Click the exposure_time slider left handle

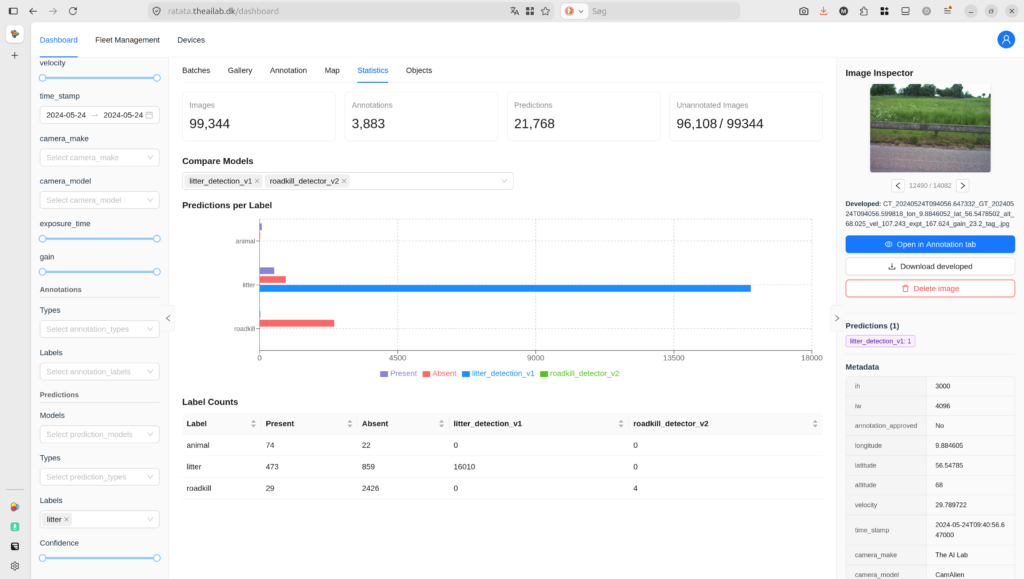42,238
